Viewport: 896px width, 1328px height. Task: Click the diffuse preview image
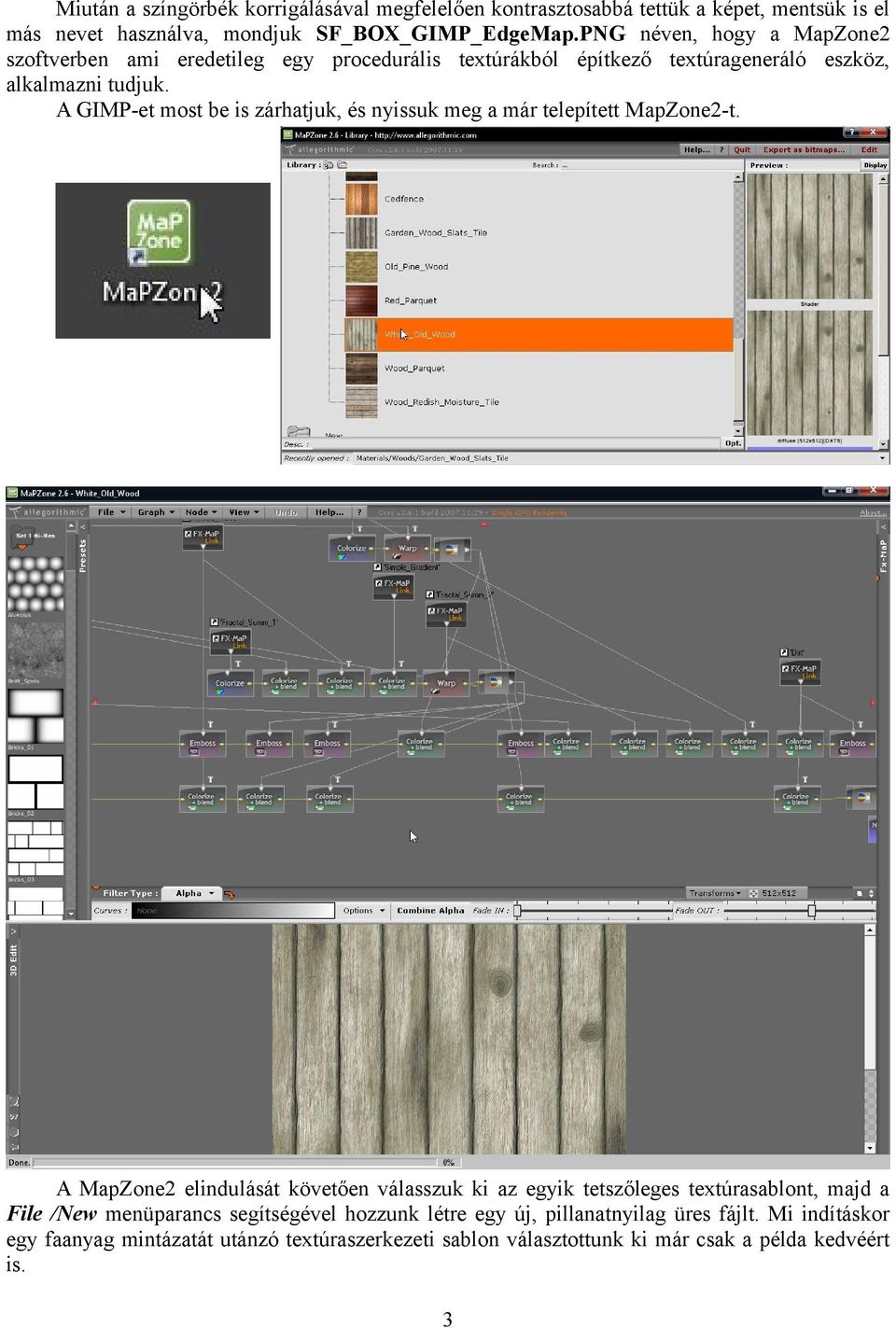click(x=810, y=372)
